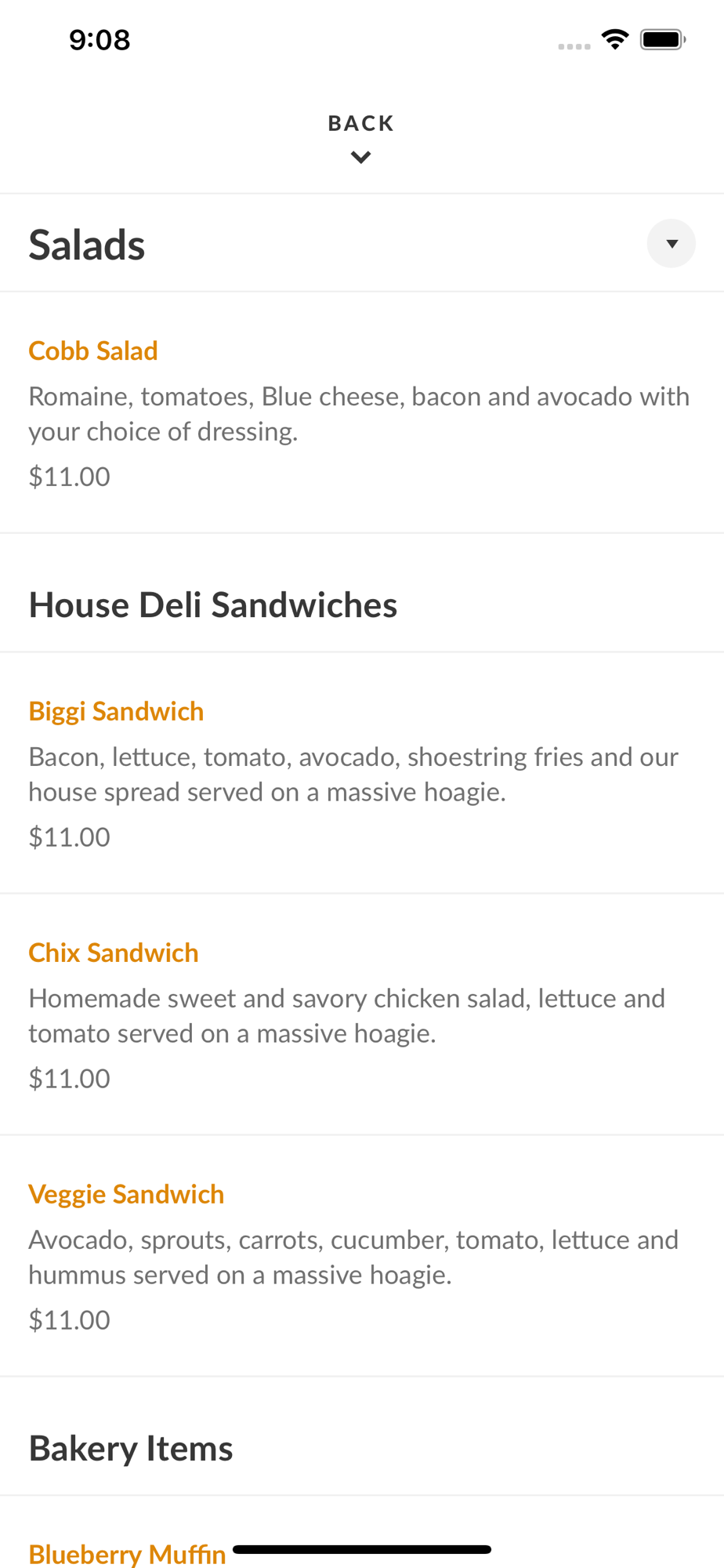Tap the down chevron under BACK
724x1568 pixels.
coord(360,158)
